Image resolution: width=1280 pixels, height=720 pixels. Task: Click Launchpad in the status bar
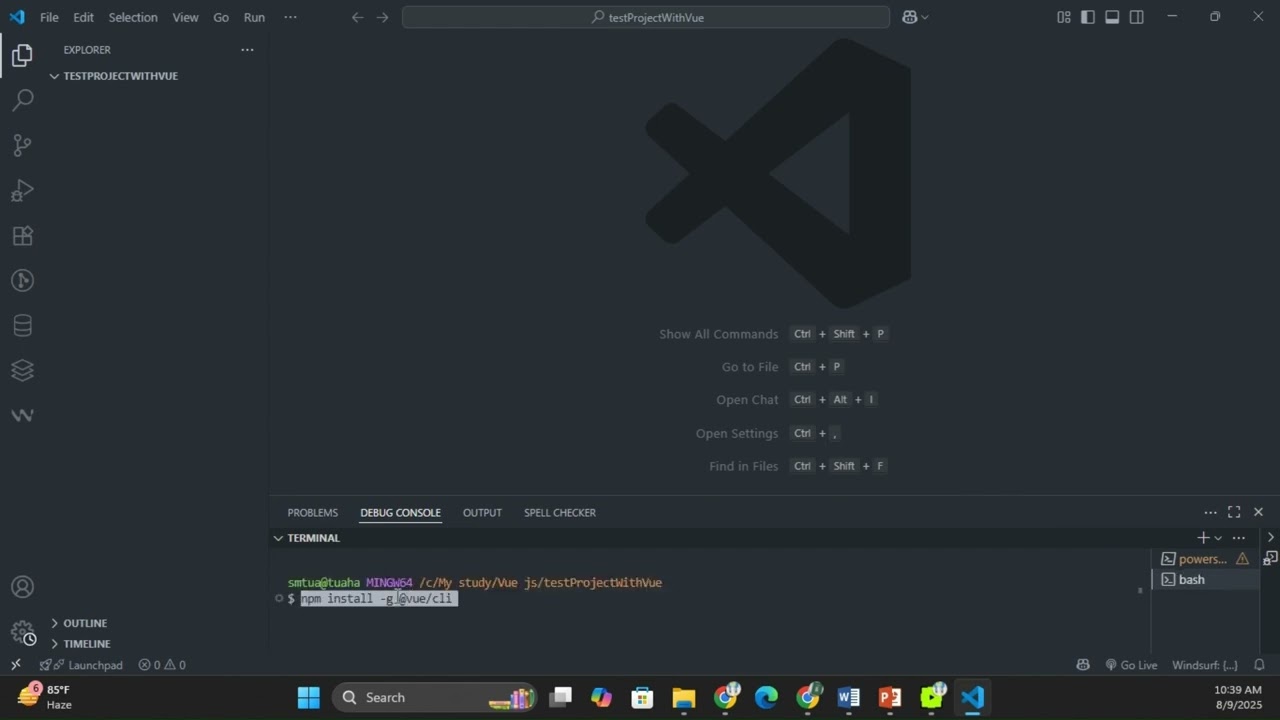point(81,665)
